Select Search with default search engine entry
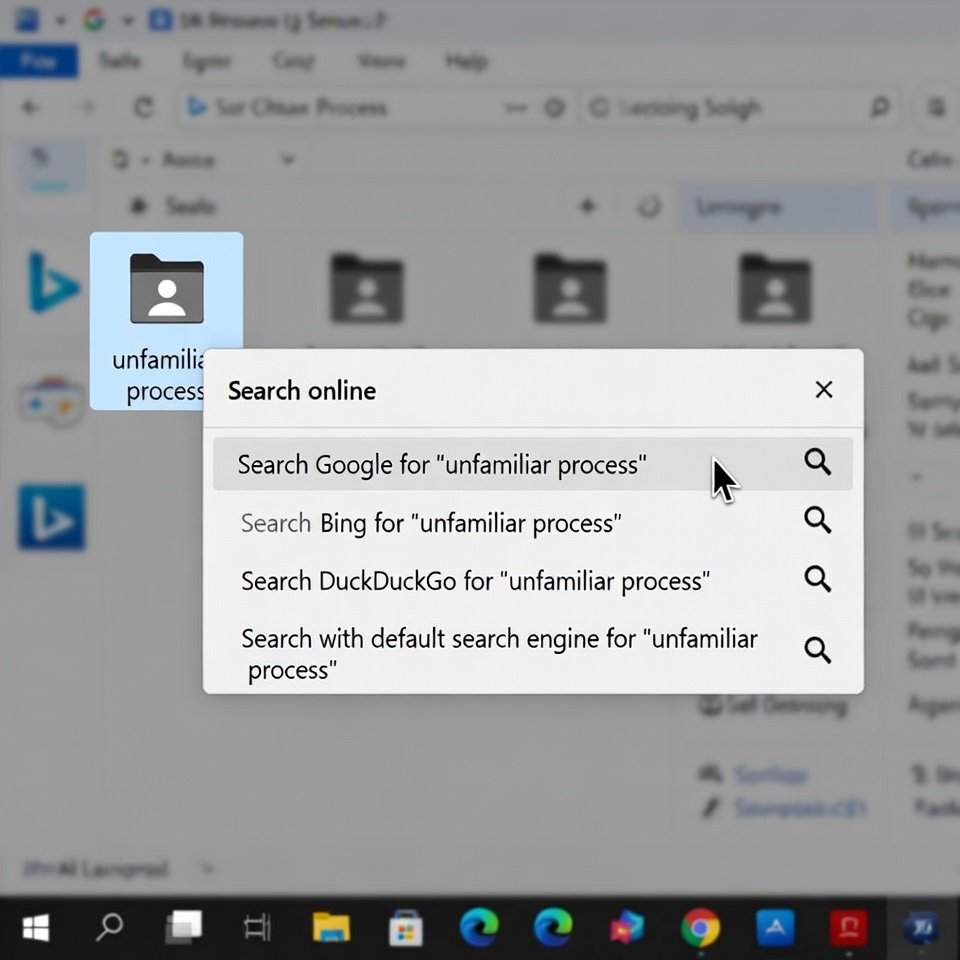Viewport: 960px width, 960px height. point(498,652)
